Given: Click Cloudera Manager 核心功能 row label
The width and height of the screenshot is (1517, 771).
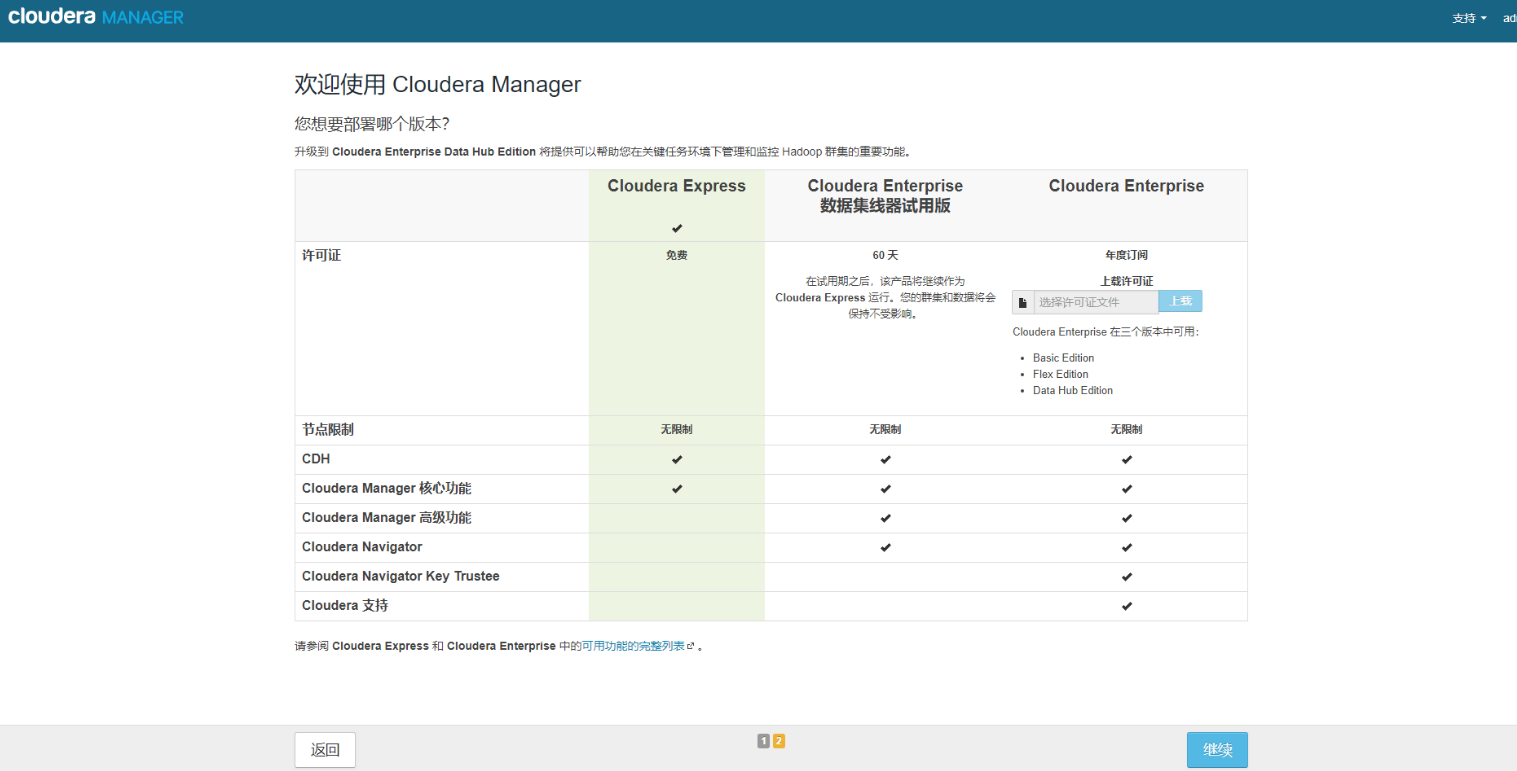Looking at the screenshot, I should point(386,489).
